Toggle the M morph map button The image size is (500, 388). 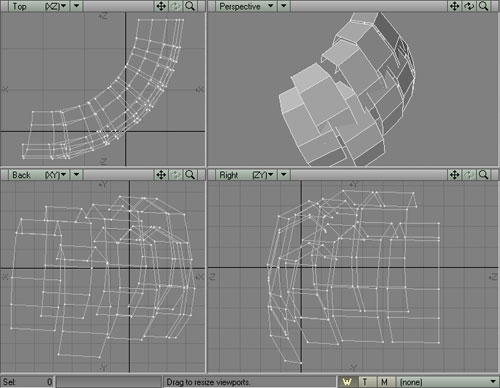point(384,382)
